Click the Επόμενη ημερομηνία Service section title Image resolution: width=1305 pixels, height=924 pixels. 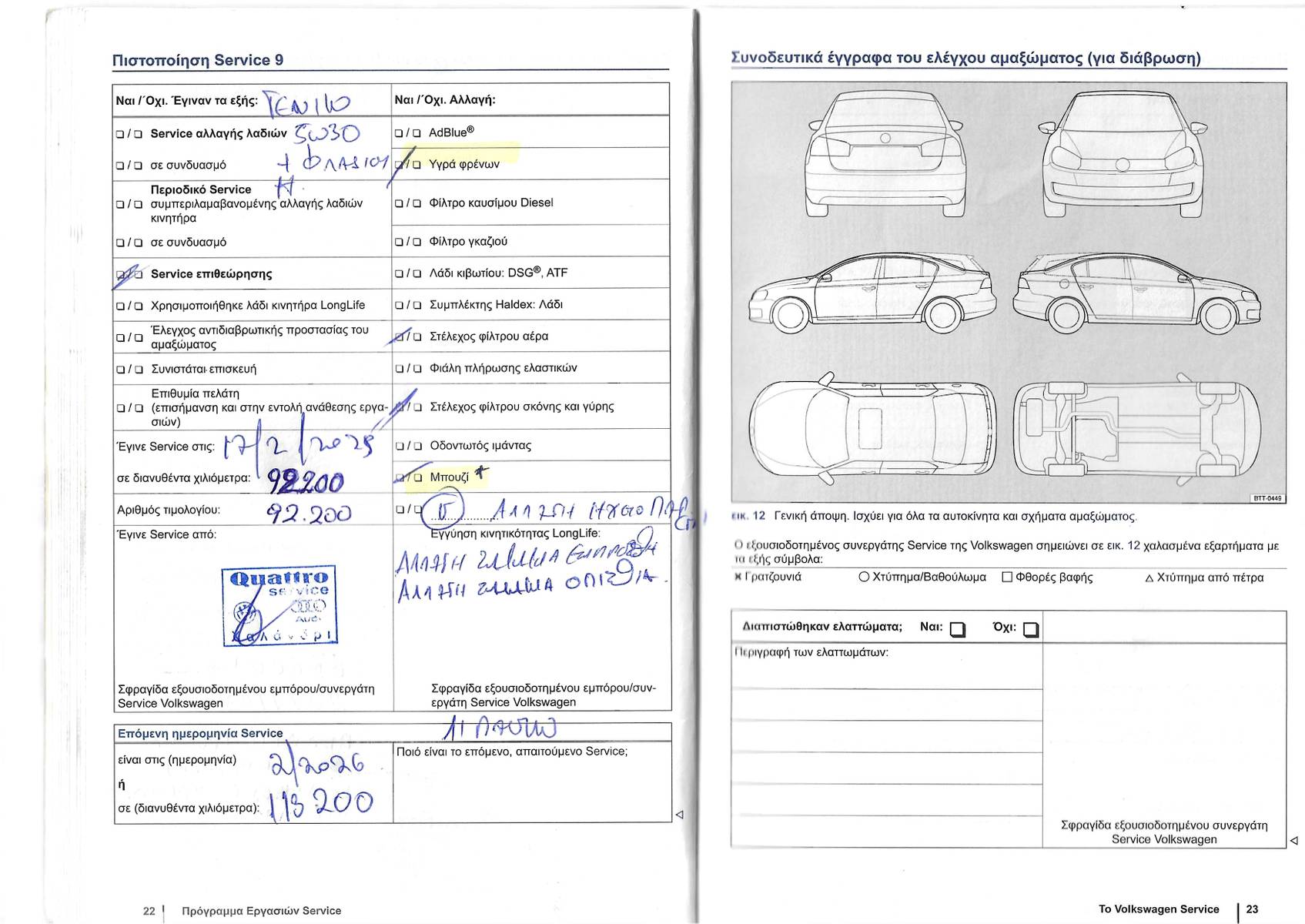click(200, 733)
